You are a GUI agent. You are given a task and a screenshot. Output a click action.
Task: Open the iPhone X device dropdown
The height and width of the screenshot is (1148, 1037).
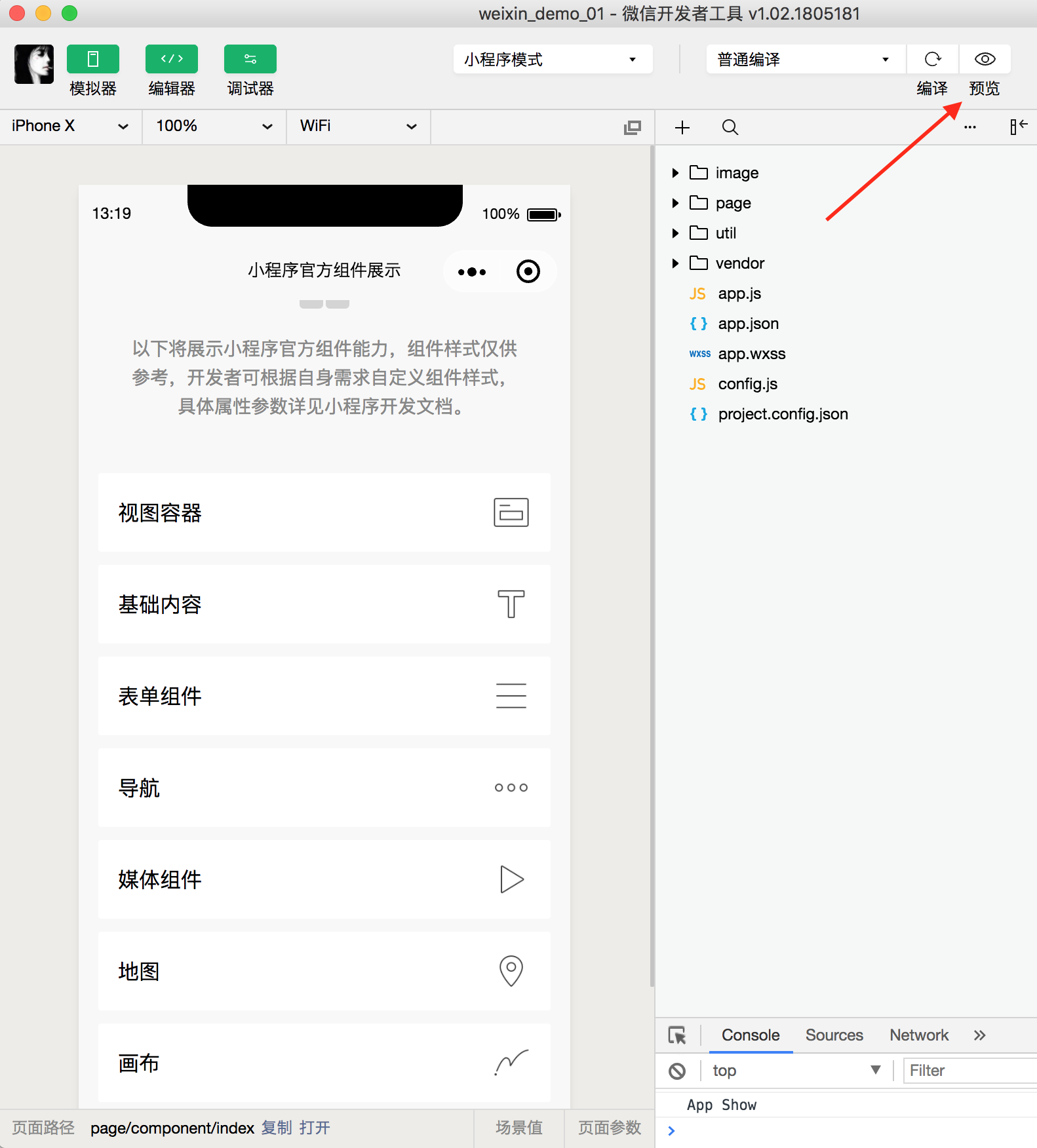point(71,126)
